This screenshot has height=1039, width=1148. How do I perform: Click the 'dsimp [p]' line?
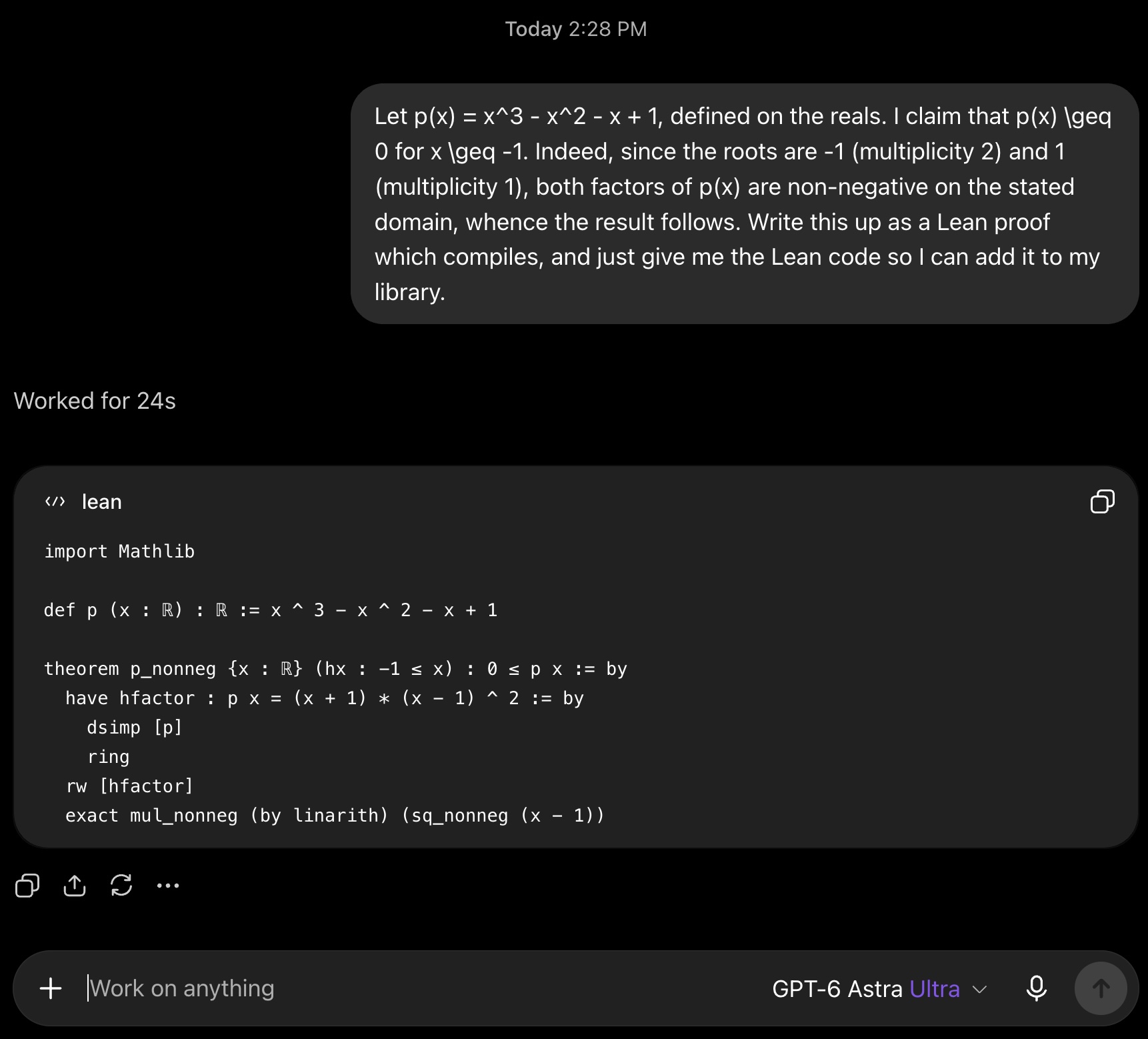[x=135, y=728]
